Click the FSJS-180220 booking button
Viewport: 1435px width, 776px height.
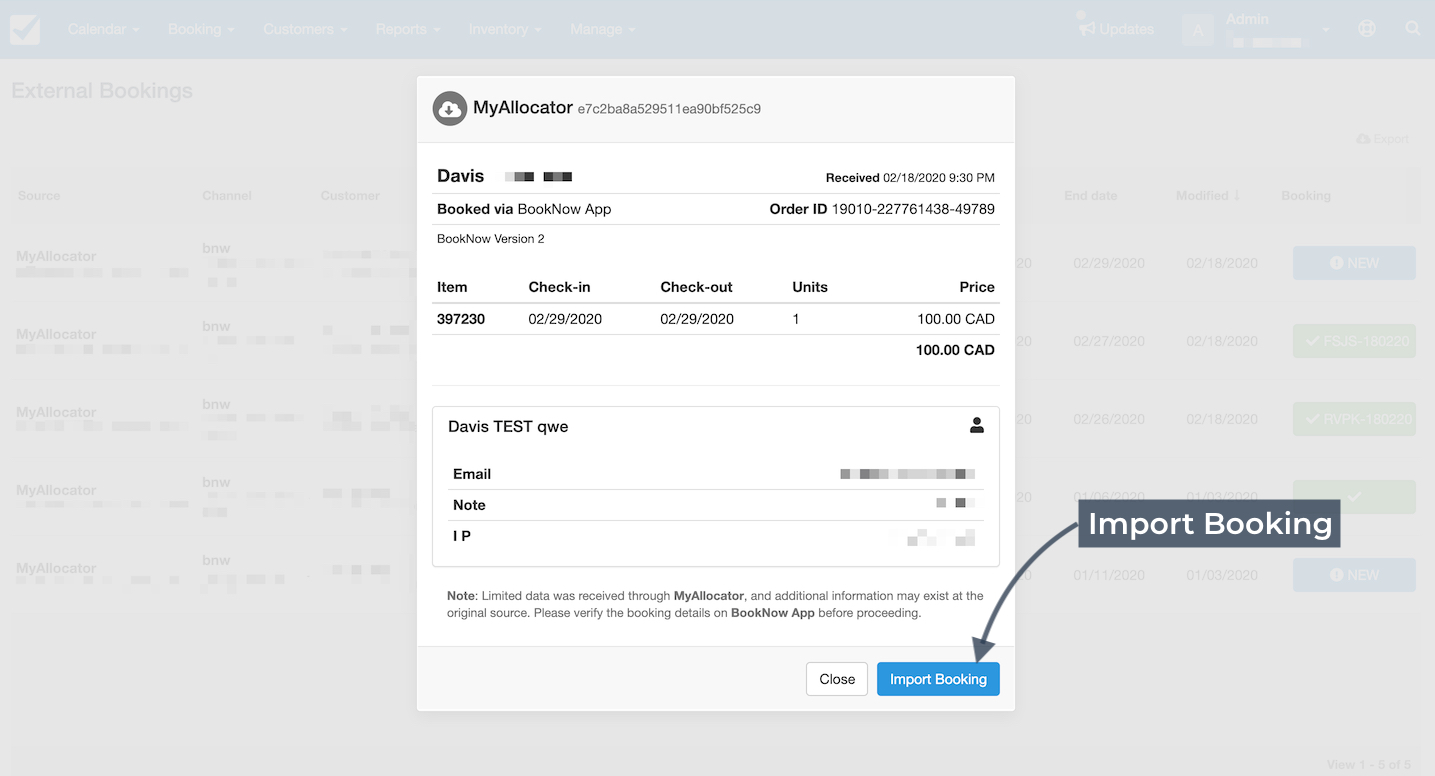(1354, 341)
